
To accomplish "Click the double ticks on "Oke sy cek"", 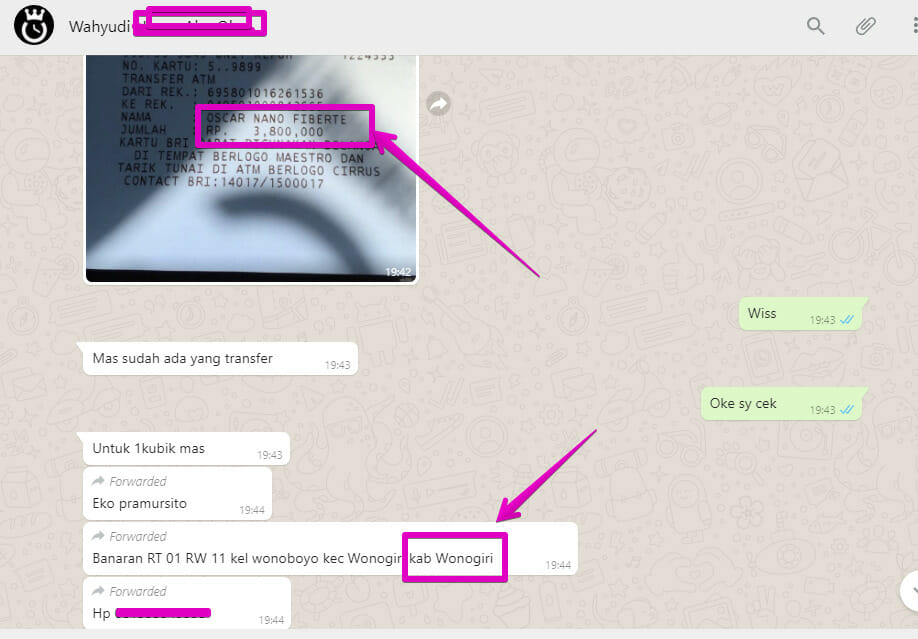I will (846, 410).
